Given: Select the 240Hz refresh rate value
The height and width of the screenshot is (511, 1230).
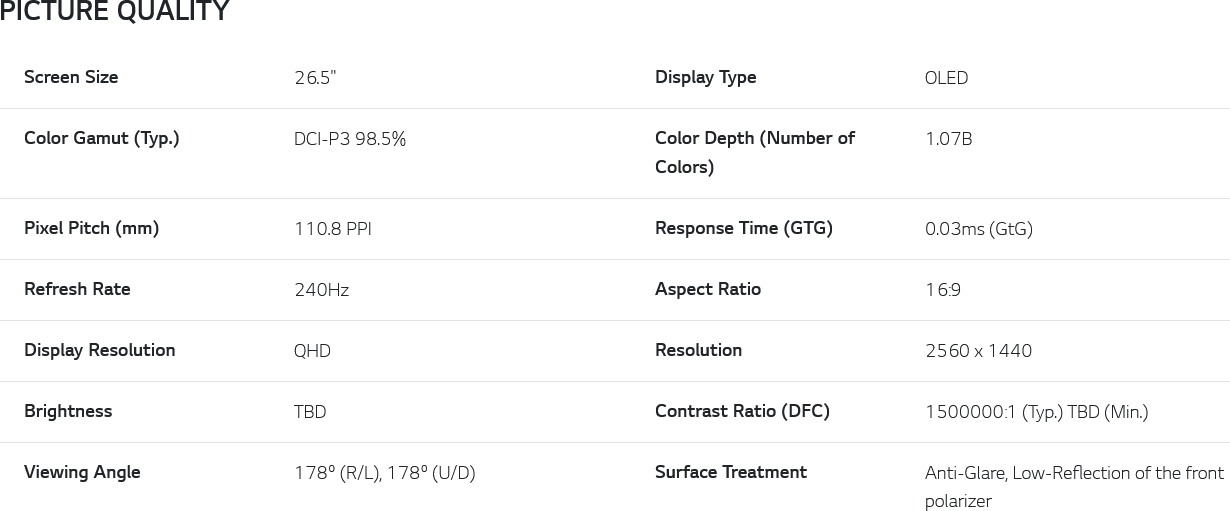Looking at the screenshot, I should [321, 290].
